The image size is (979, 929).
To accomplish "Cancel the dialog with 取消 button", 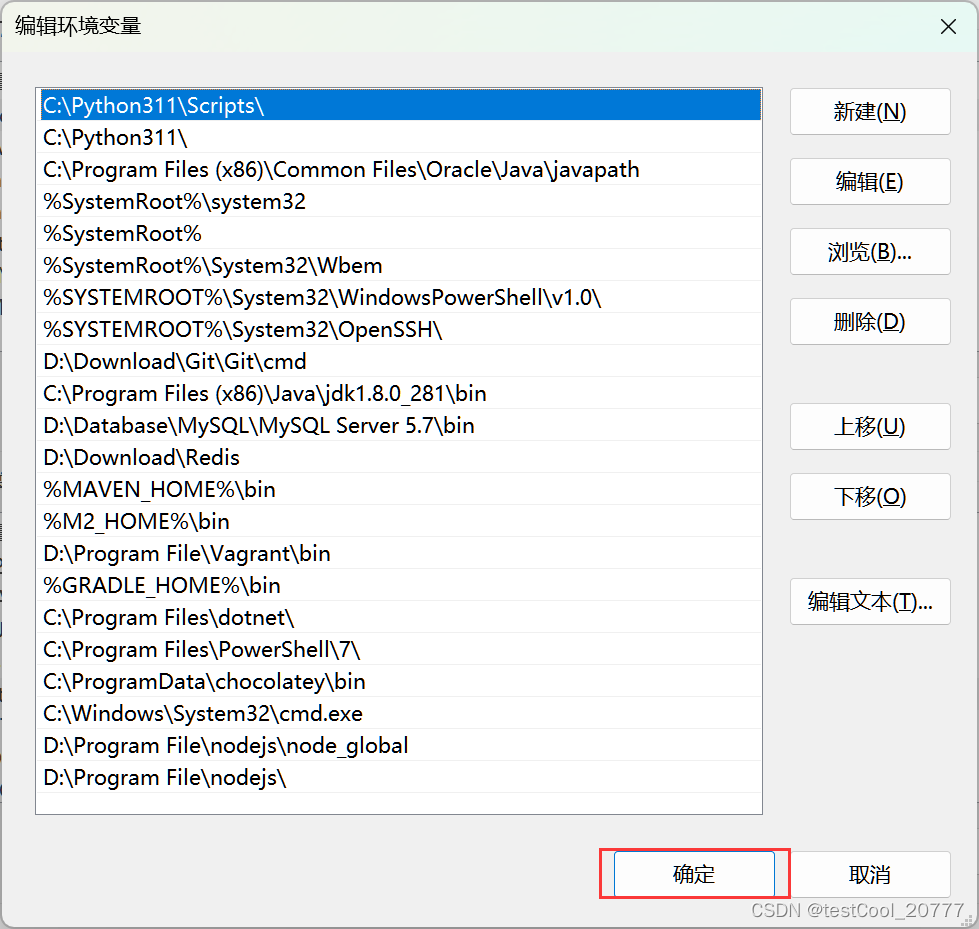I will point(869,873).
